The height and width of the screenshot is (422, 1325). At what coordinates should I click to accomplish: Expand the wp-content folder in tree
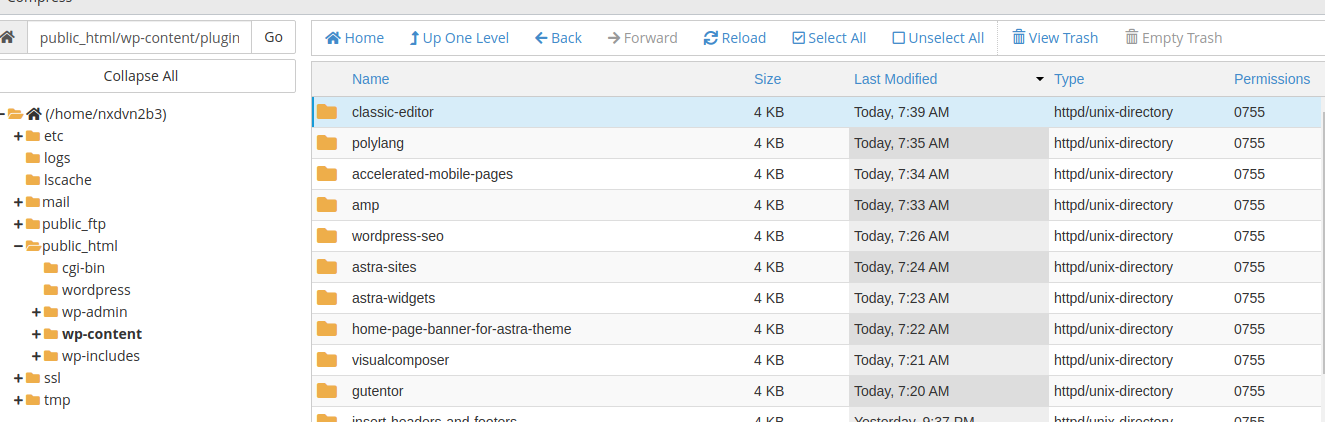[x=36, y=334]
